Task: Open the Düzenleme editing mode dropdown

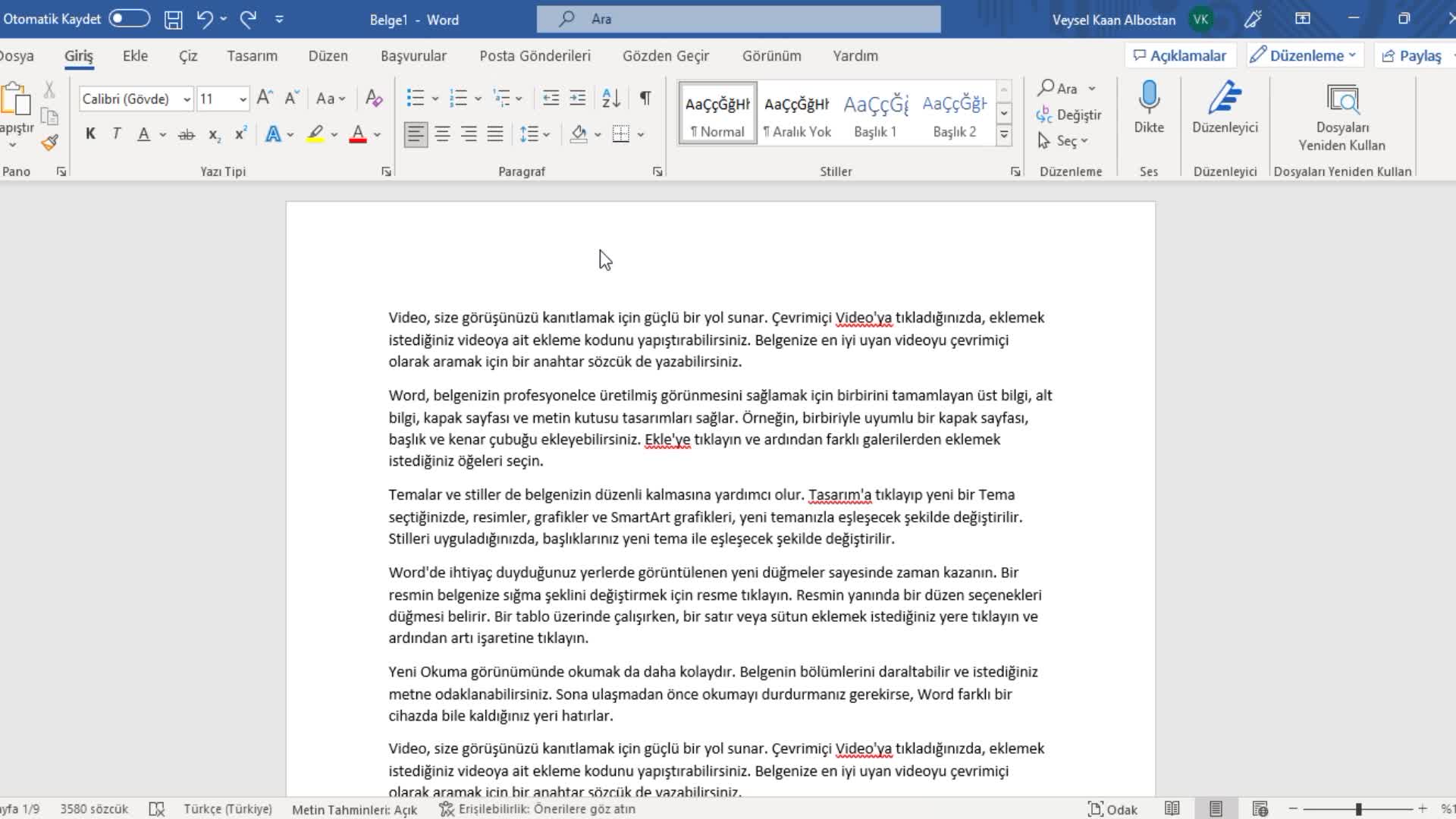Action: pyautogui.click(x=1304, y=55)
